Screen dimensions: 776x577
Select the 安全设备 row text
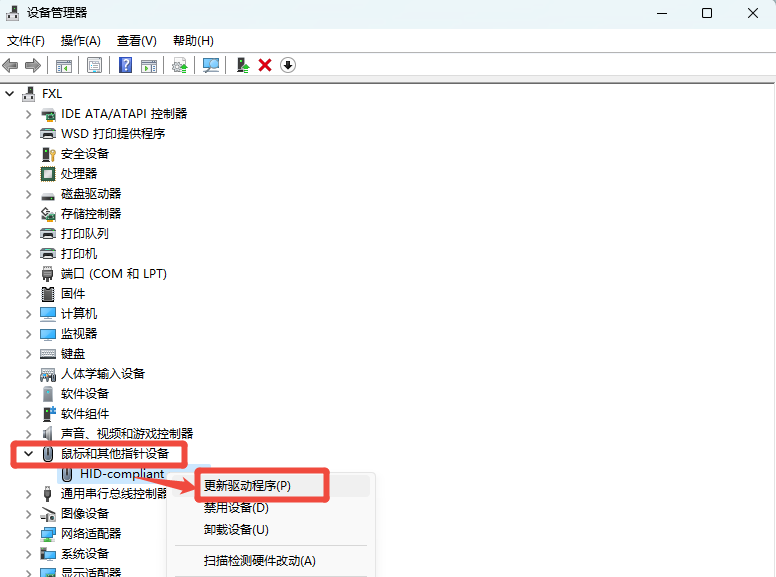85,154
